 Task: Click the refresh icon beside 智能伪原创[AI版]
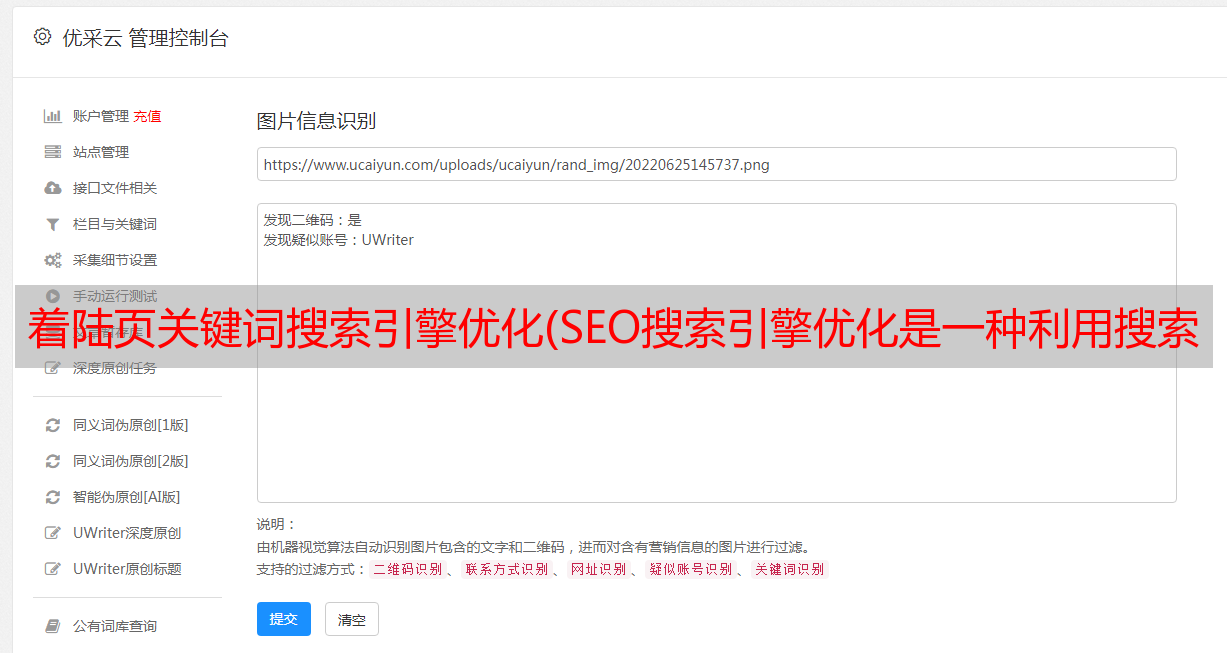pyautogui.click(x=53, y=497)
